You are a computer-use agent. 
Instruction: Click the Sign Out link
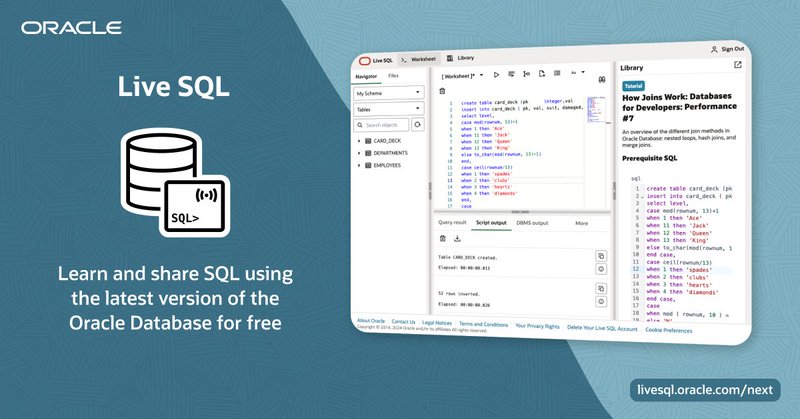(x=733, y=49)
